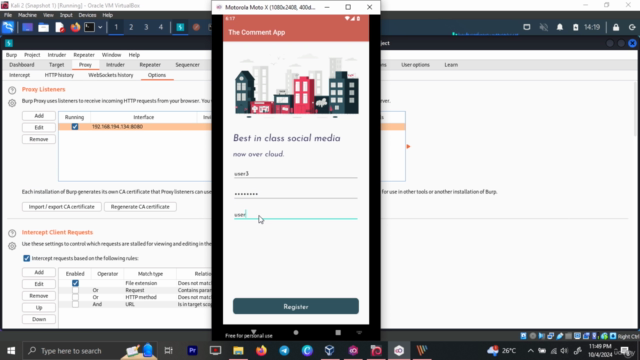Switch to workspace 2 in Kali panel
Screen dimensions: 640x360
[131, 27]
